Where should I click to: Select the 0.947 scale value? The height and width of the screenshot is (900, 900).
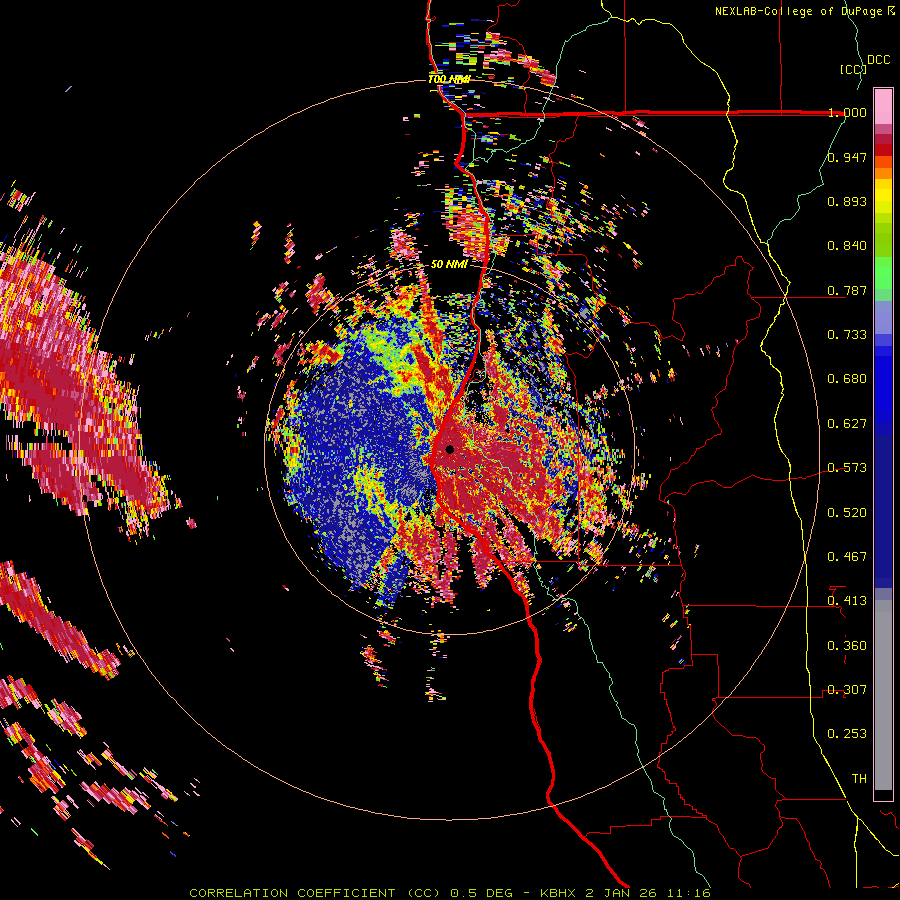(847, 157)
